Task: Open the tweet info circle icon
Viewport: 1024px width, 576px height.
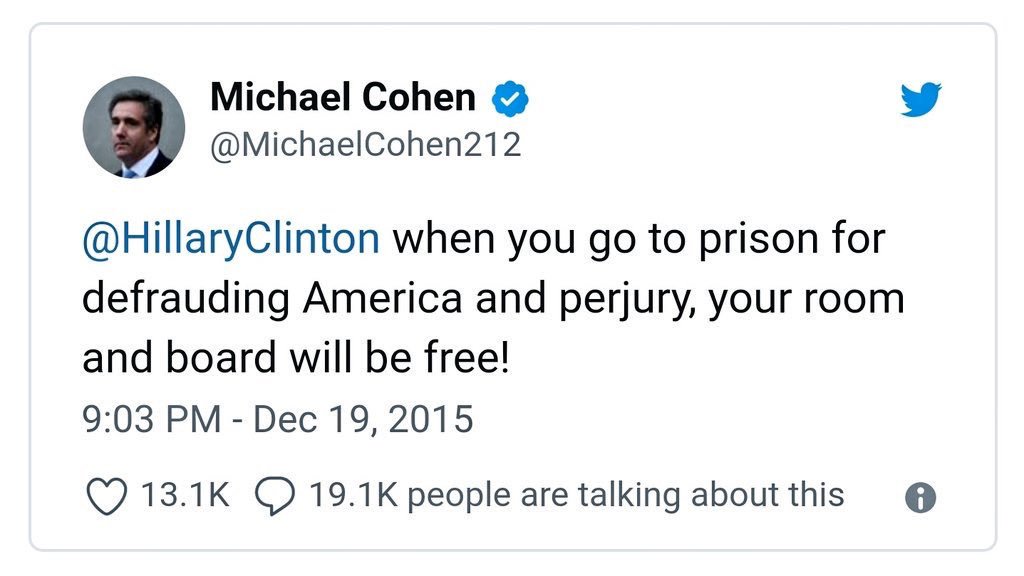Action: point(921,498)
